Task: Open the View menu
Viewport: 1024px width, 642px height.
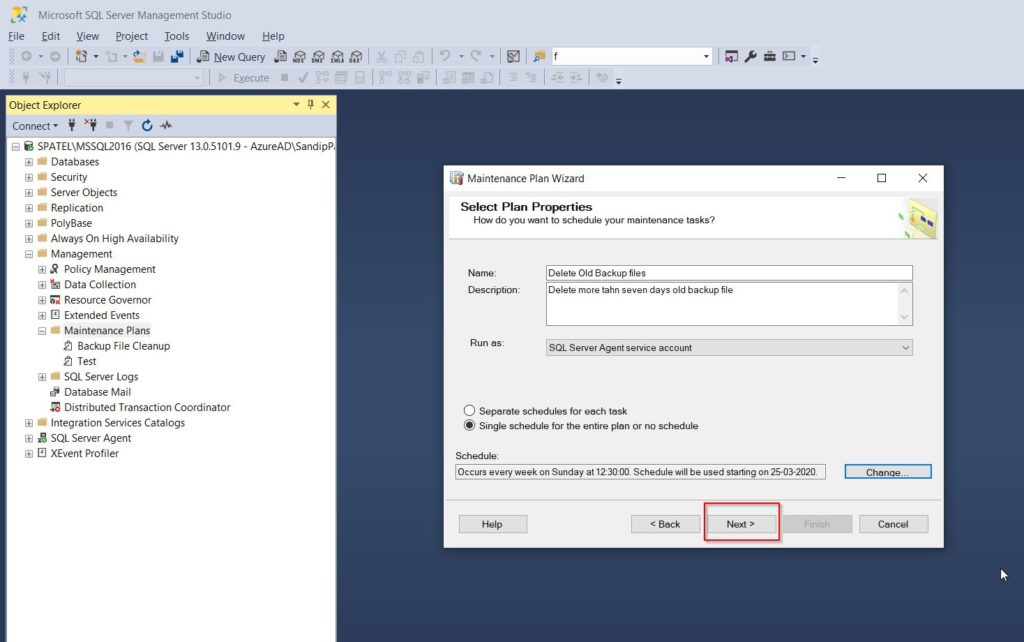Action: pos(88,36)
